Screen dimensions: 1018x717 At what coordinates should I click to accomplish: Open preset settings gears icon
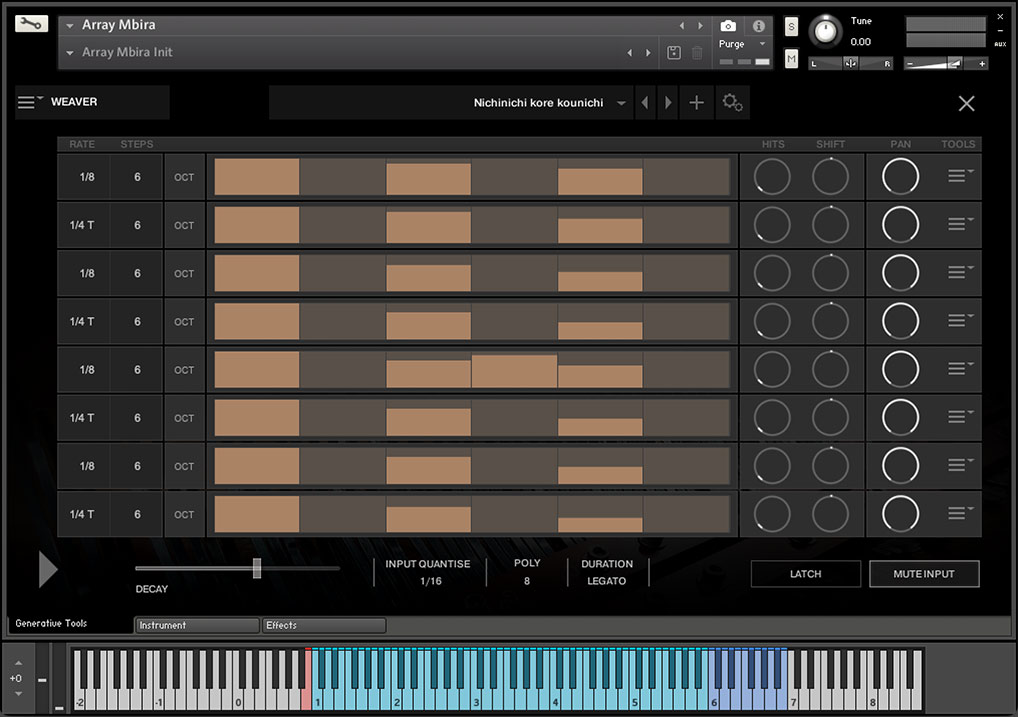(x=732, y=103)
